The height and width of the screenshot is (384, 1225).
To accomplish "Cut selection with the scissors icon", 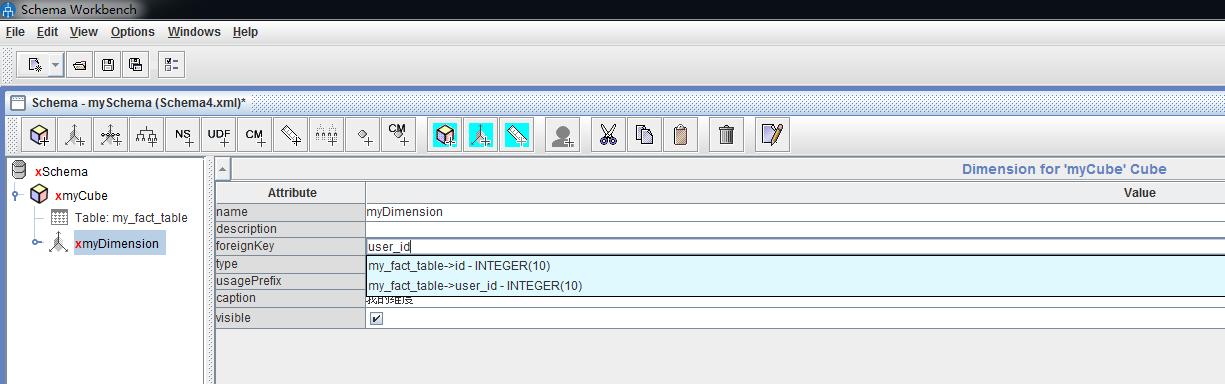I will 608,134.
